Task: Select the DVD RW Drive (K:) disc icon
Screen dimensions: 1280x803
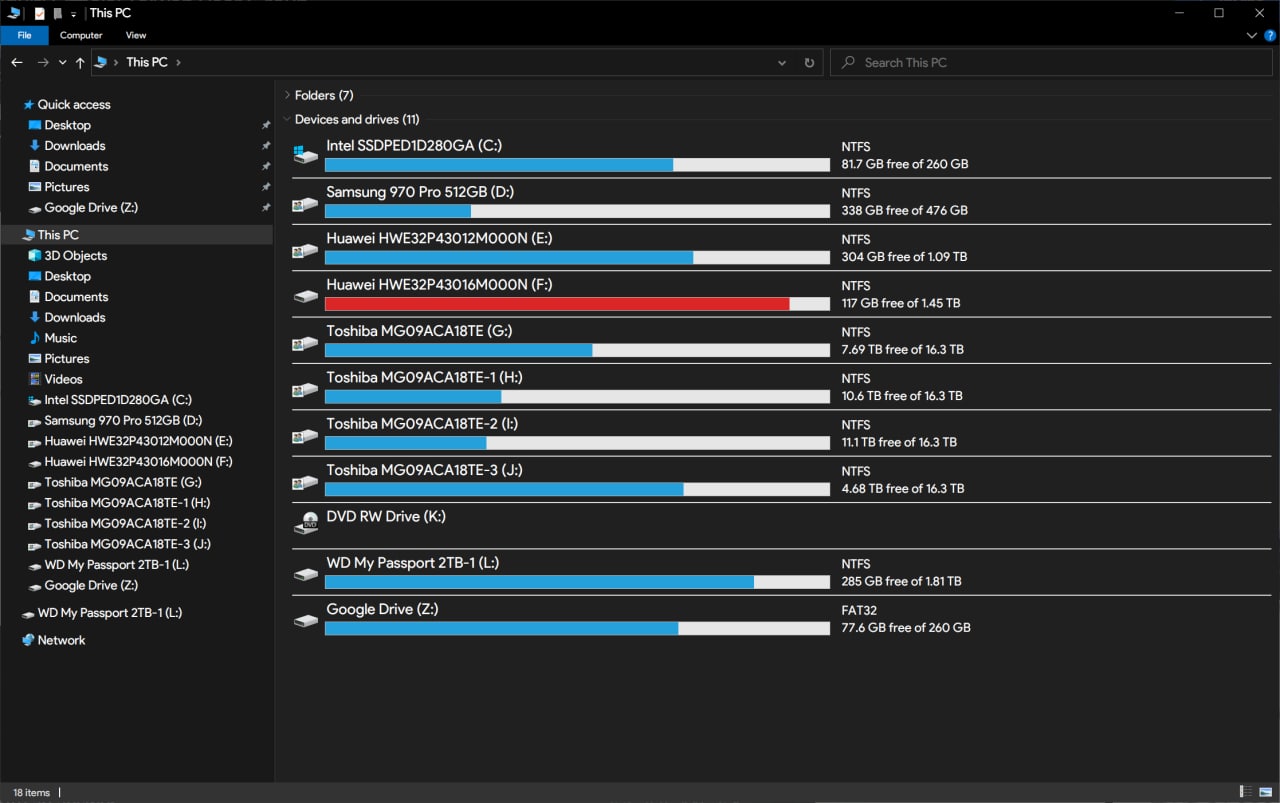Action: [305, 522]
